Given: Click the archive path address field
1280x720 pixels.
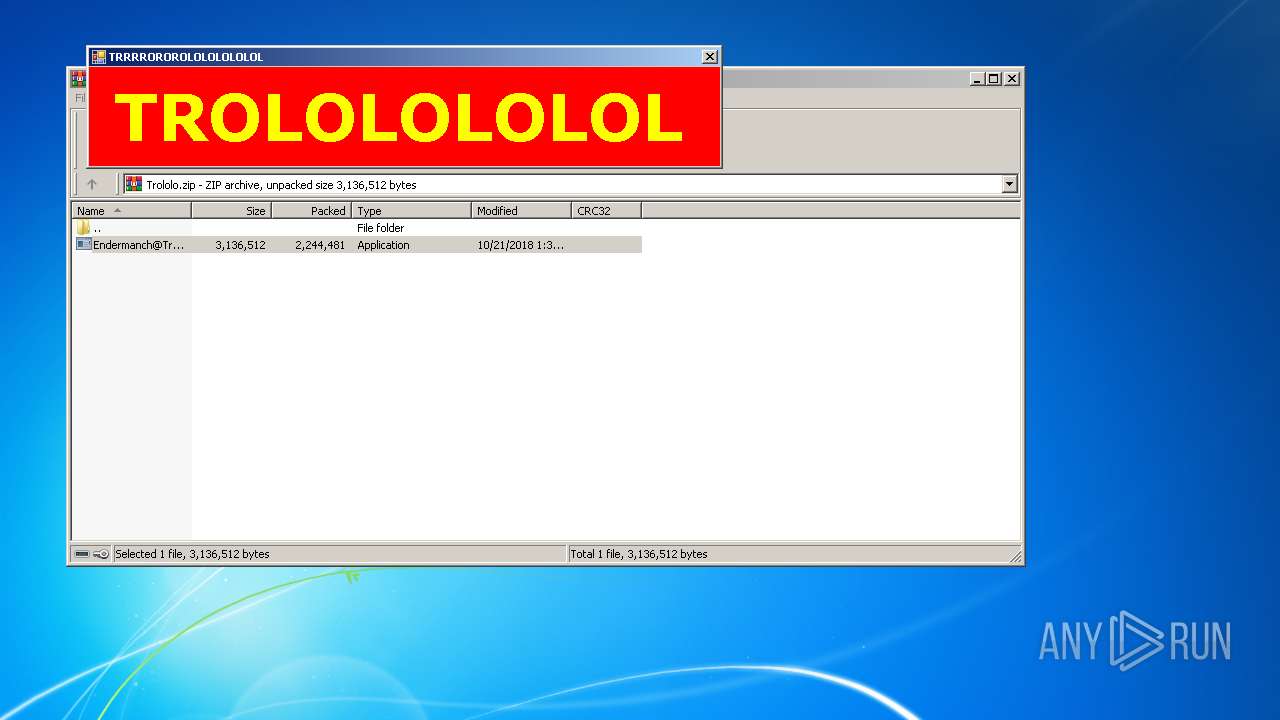Looking at the screenshot, I should 570,184.
